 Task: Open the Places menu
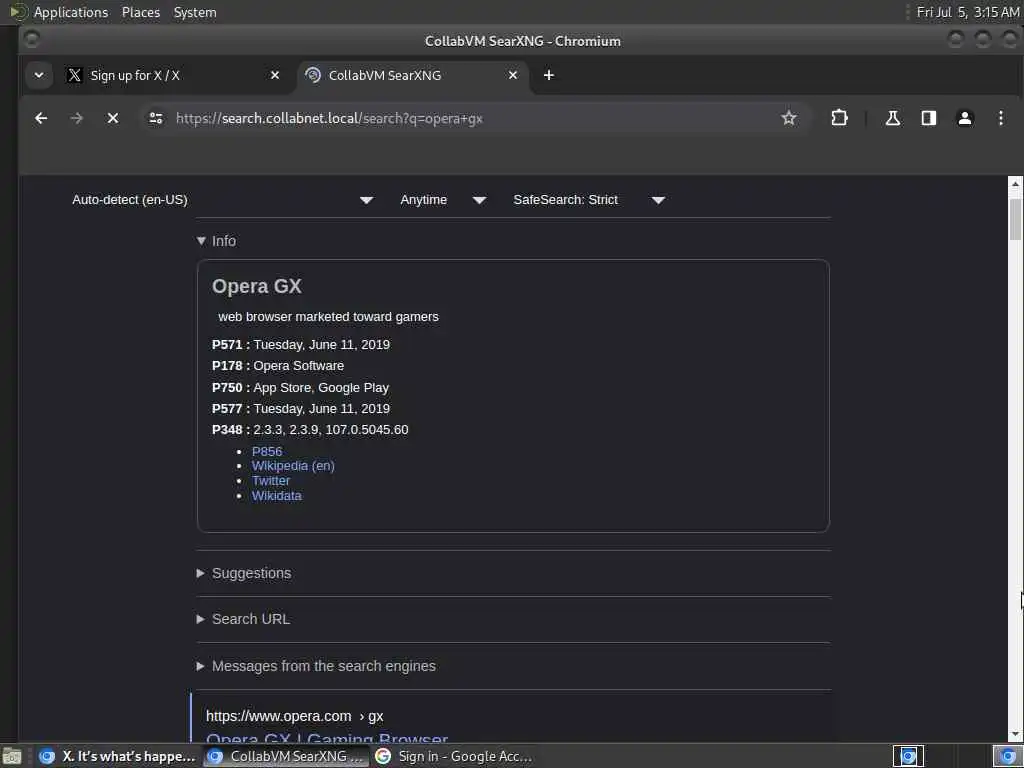coord(140,12)
